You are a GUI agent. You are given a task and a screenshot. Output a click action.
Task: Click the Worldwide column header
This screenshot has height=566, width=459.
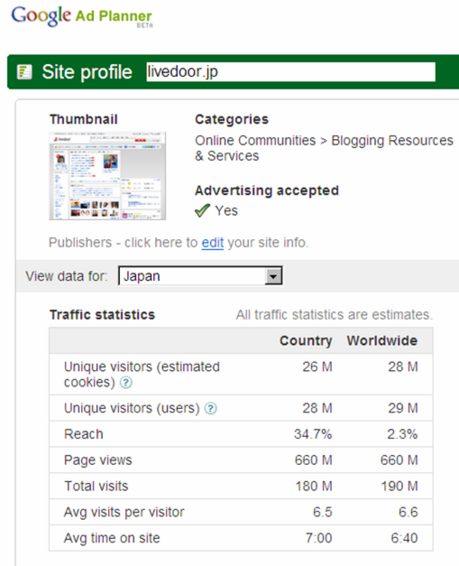pyautogui.click(x=382, y=340)
